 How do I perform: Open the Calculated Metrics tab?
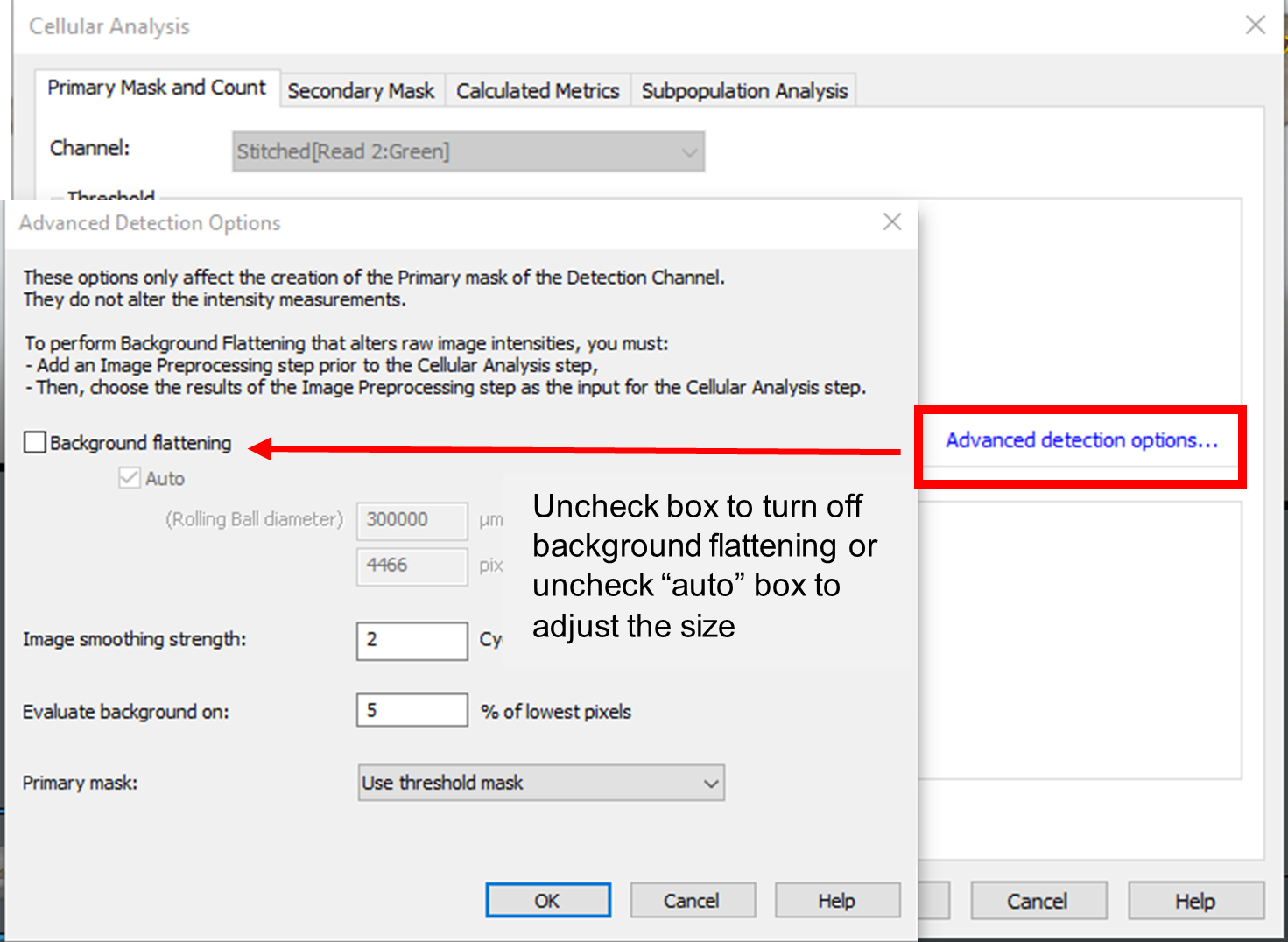click(538, 91)
